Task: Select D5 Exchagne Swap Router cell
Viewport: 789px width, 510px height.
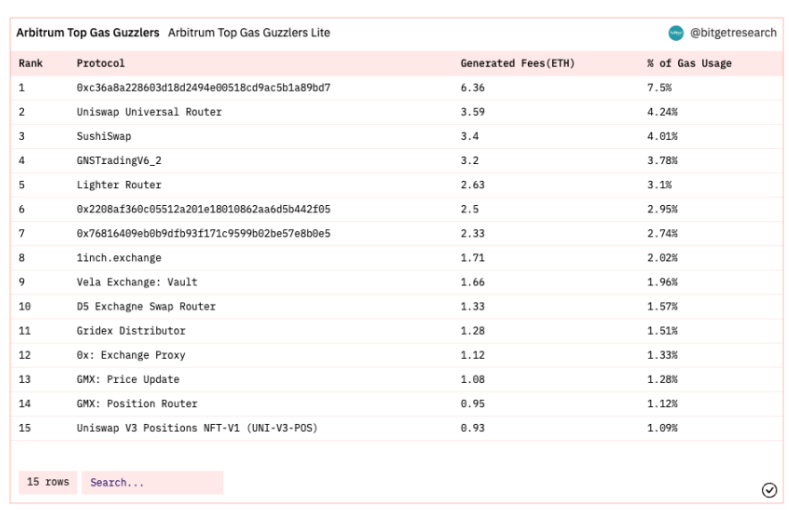Action: (x=146, y=306)
